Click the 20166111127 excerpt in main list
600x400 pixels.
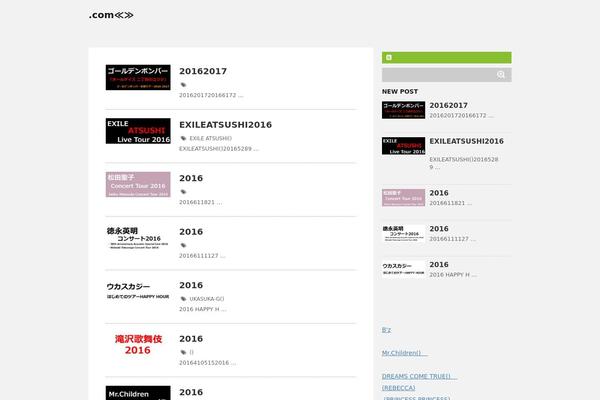(x=202, y=256)
